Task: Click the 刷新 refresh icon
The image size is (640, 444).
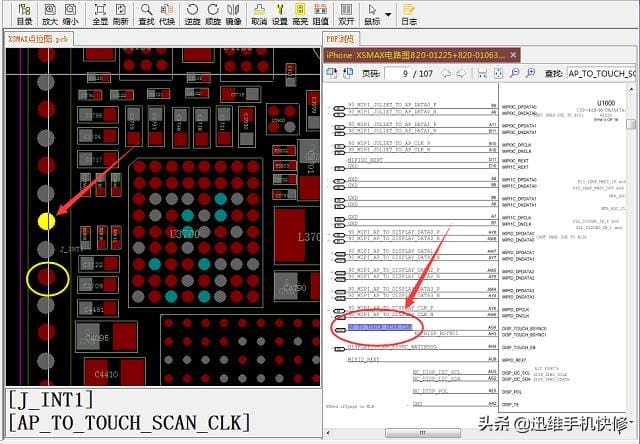Action: click(x=121, y=14)
